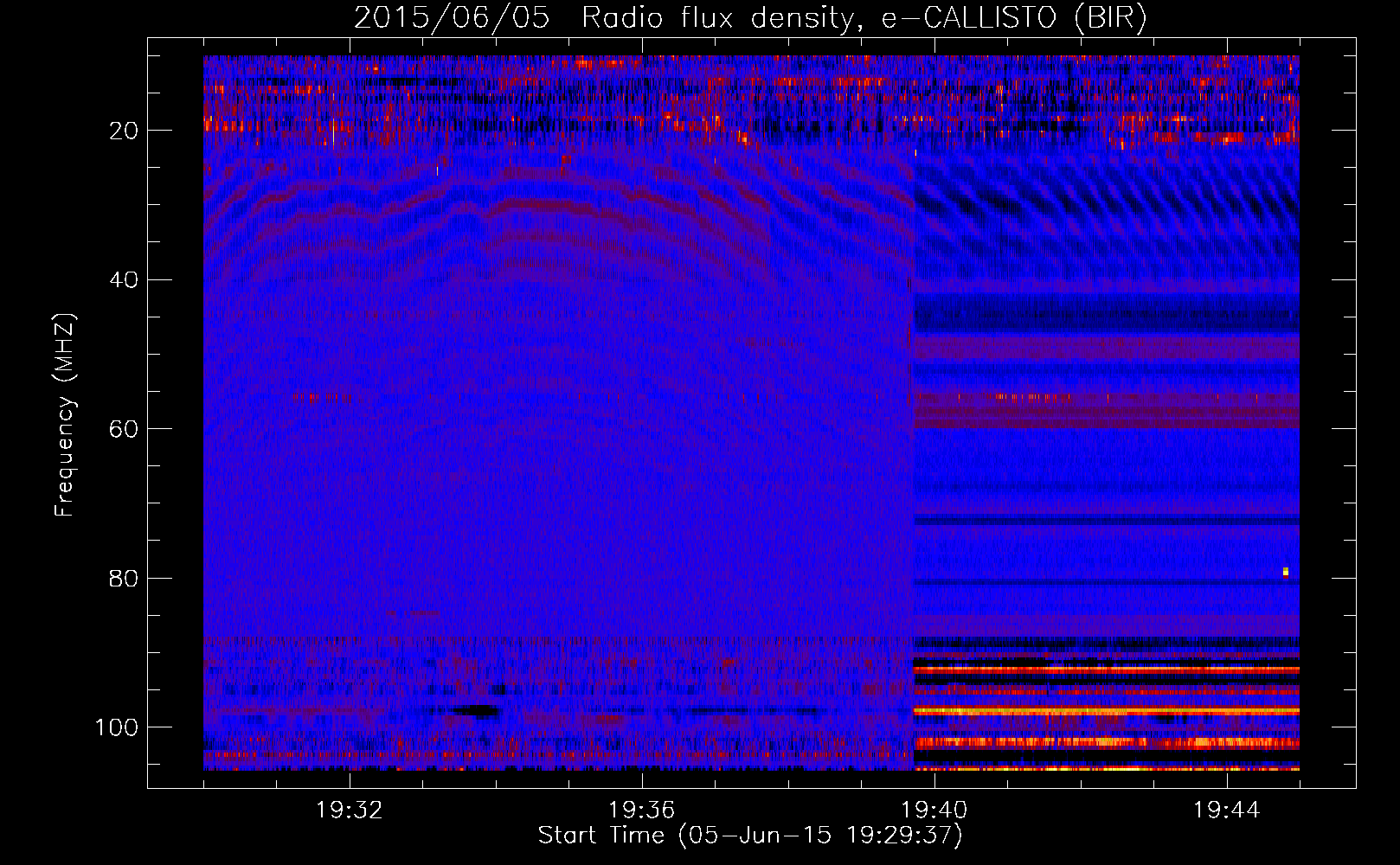The image size is (1400, 865).
Task: Select the "Frequency (MHZ)" y-axis label
Action: tap(65, 415)
